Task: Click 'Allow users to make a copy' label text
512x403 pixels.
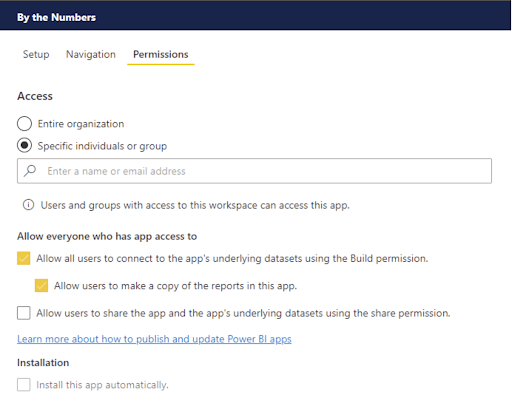Action: (x=175, y=286)
